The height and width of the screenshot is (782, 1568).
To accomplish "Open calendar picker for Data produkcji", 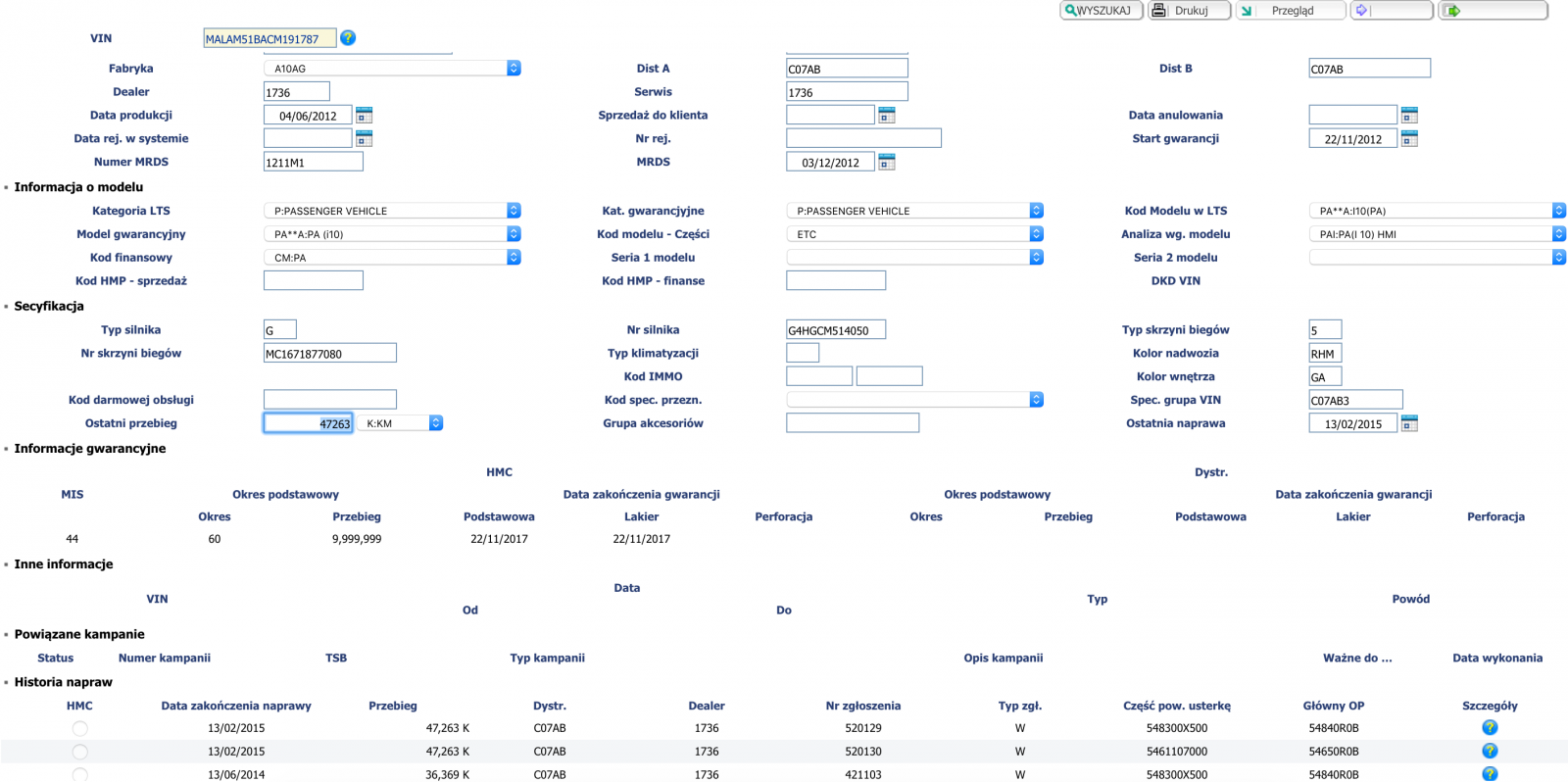I will coord(364,116).
